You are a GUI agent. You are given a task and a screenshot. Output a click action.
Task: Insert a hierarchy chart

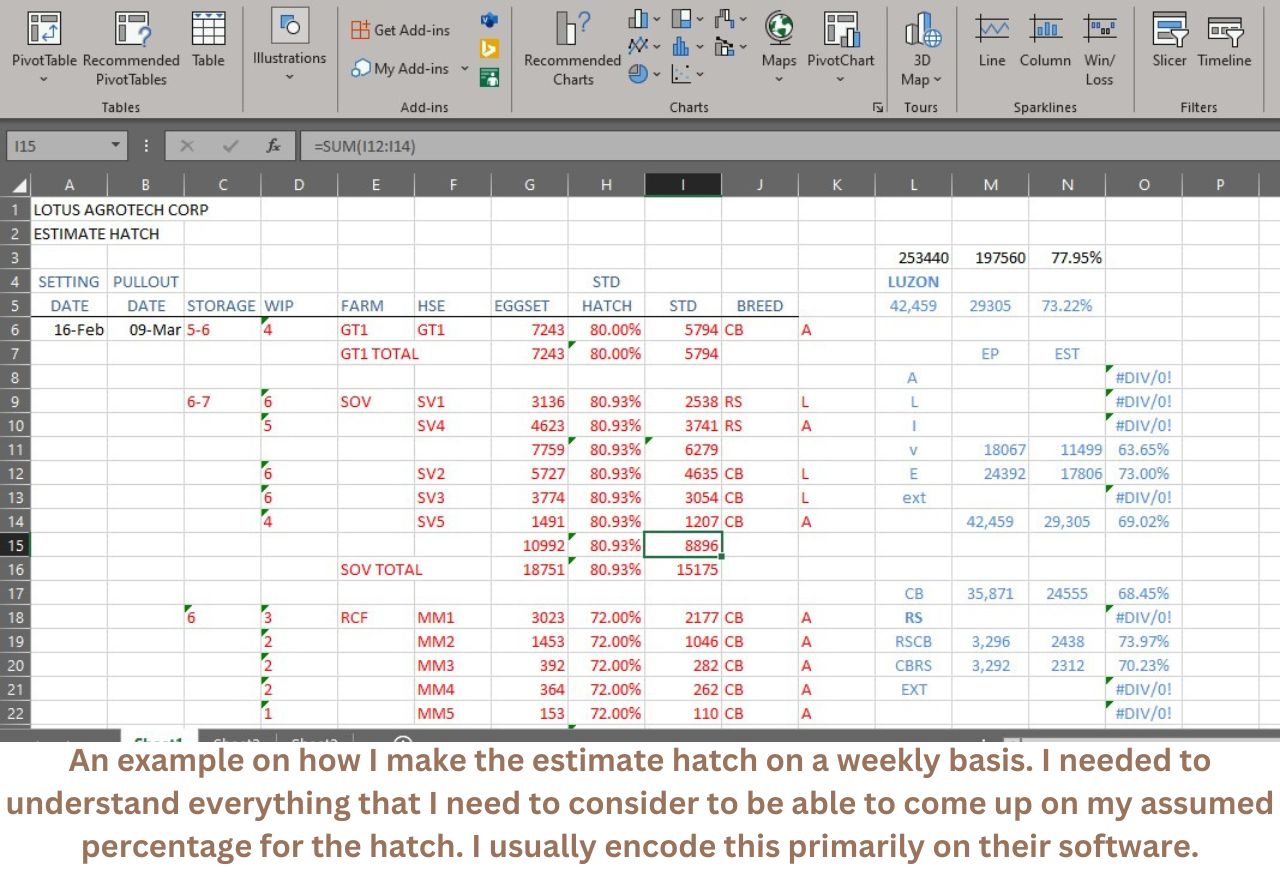click(682, 19)
